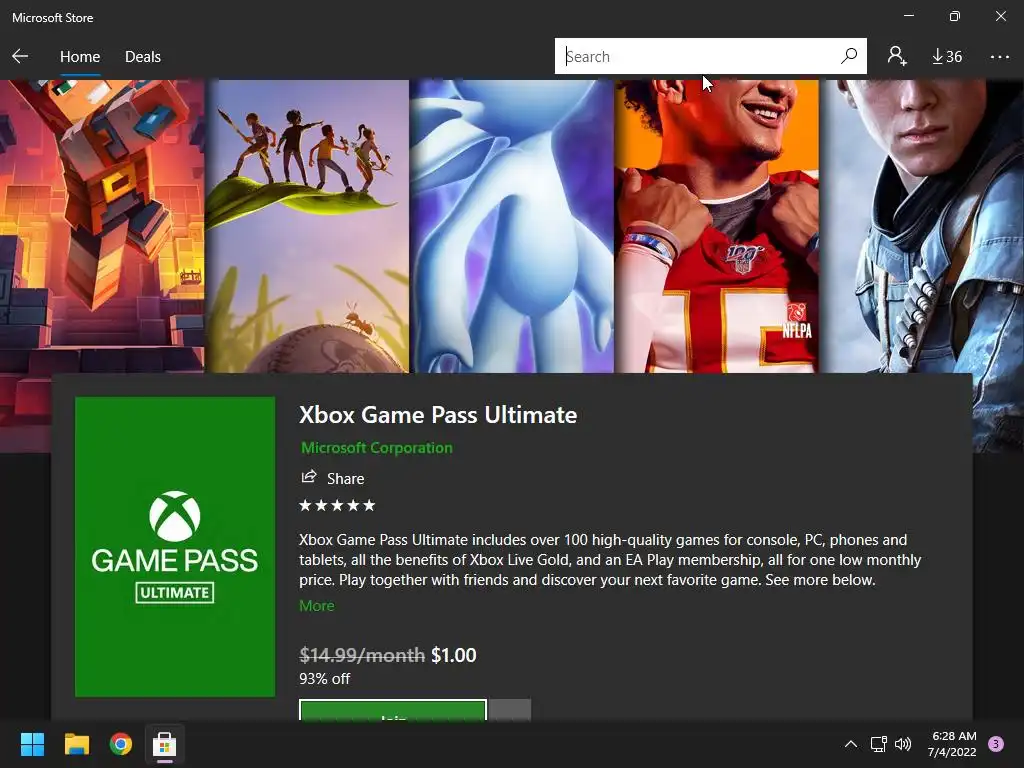Open the volume speaker icon
The height and width of the screenshot is (768, 1024).
(903, 744)
